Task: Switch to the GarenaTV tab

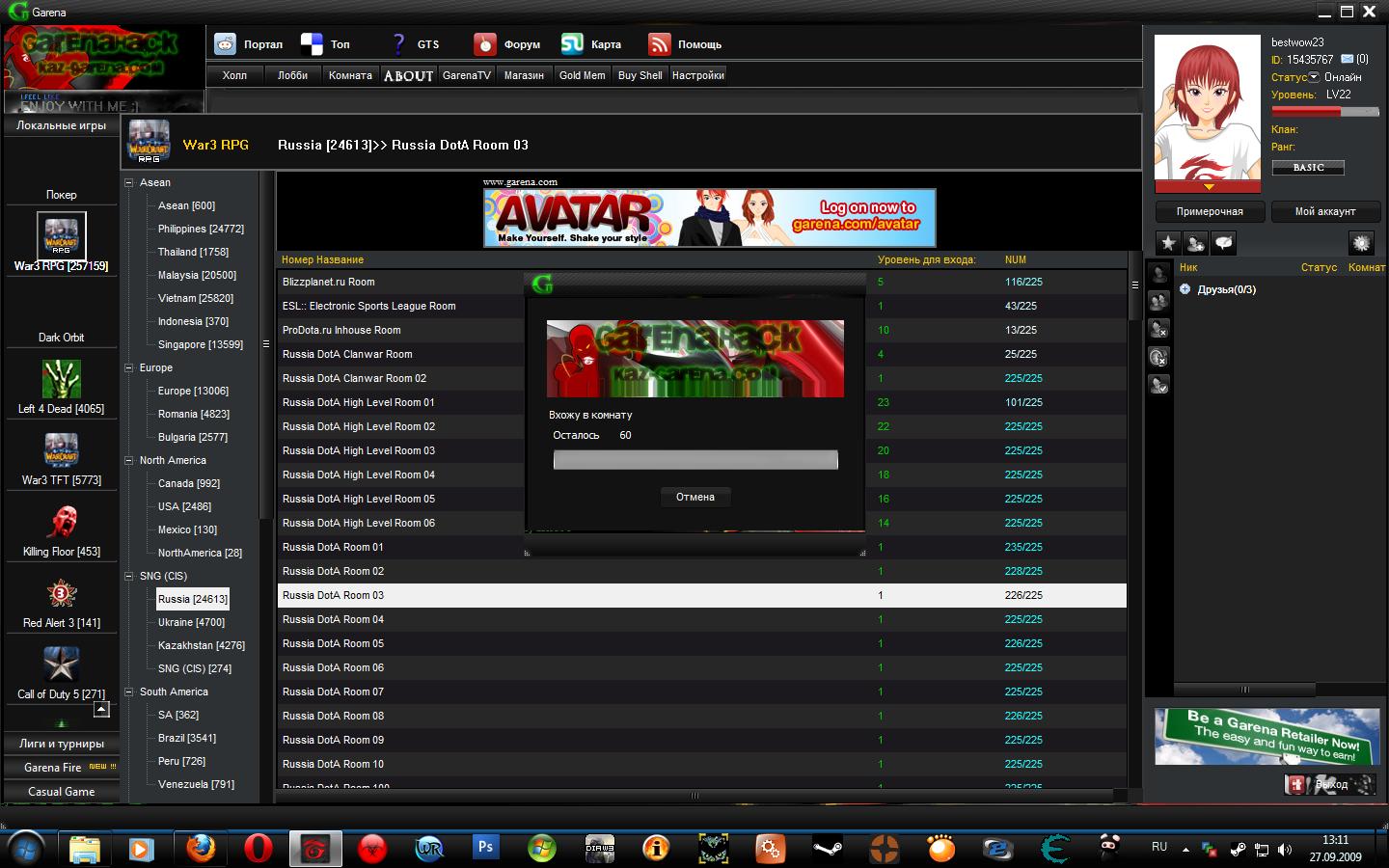Action: click(467, 75)
